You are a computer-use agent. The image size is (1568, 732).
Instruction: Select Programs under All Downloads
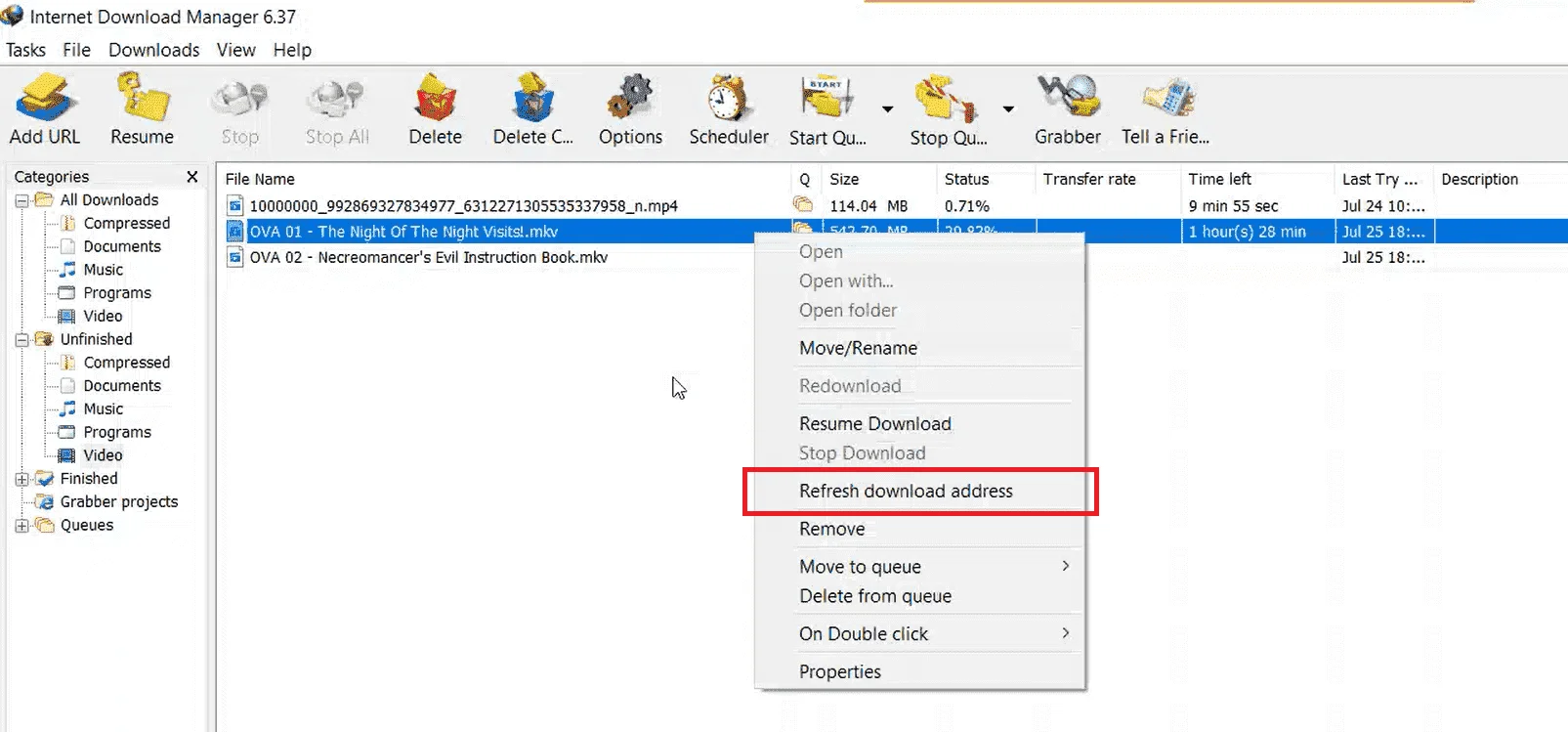[117, 293]
